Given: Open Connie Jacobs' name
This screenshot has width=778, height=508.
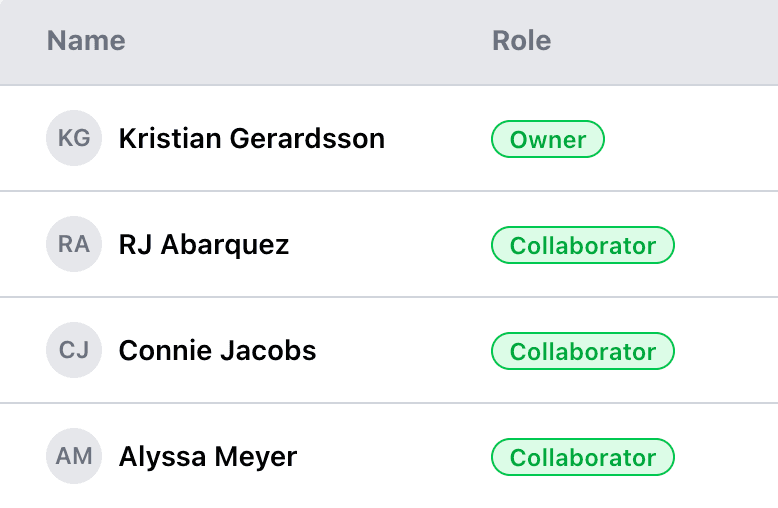Looking at the screenshot, I should [x=217, y=350].
